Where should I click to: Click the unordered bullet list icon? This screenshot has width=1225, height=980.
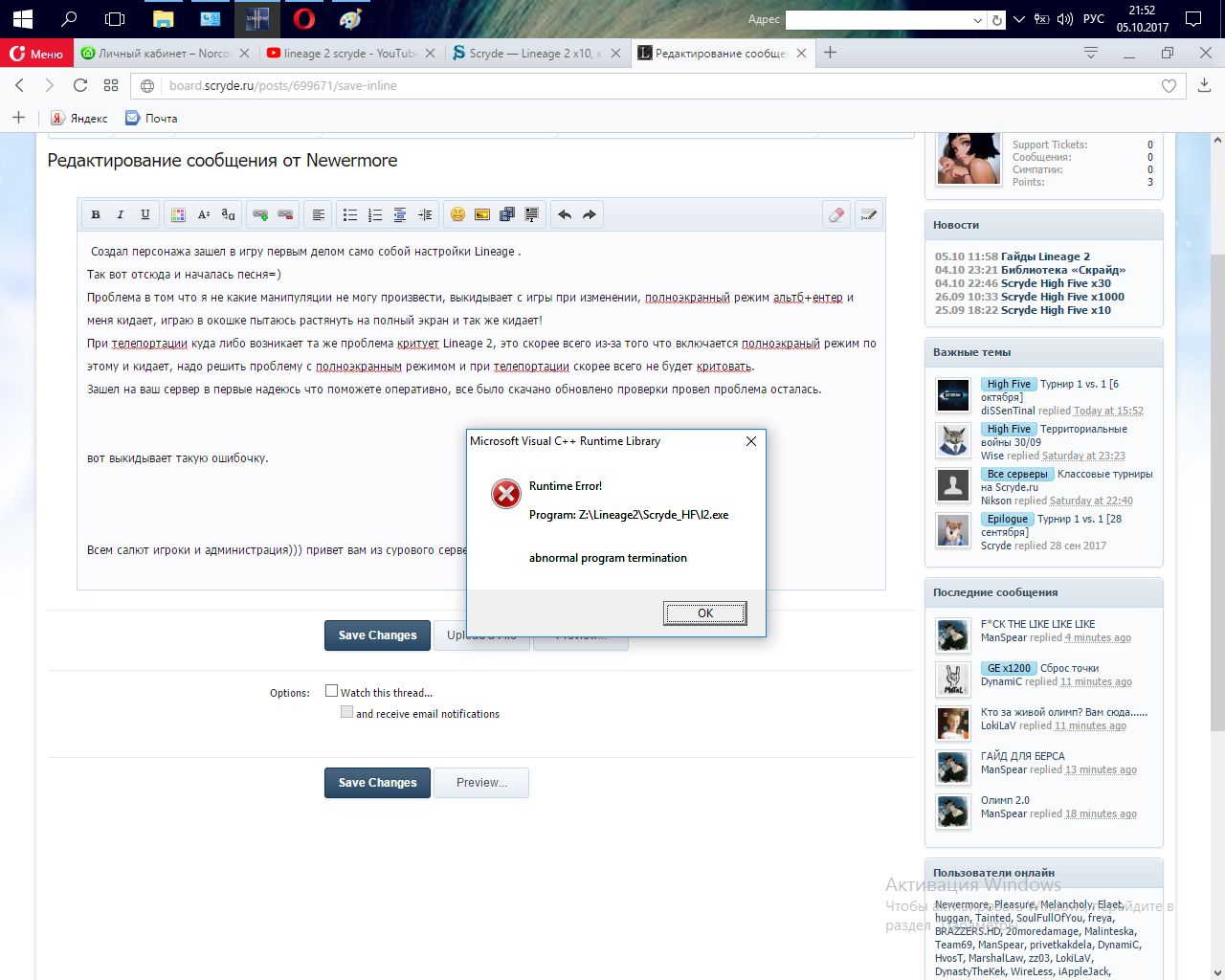click(x=350, y=214)
